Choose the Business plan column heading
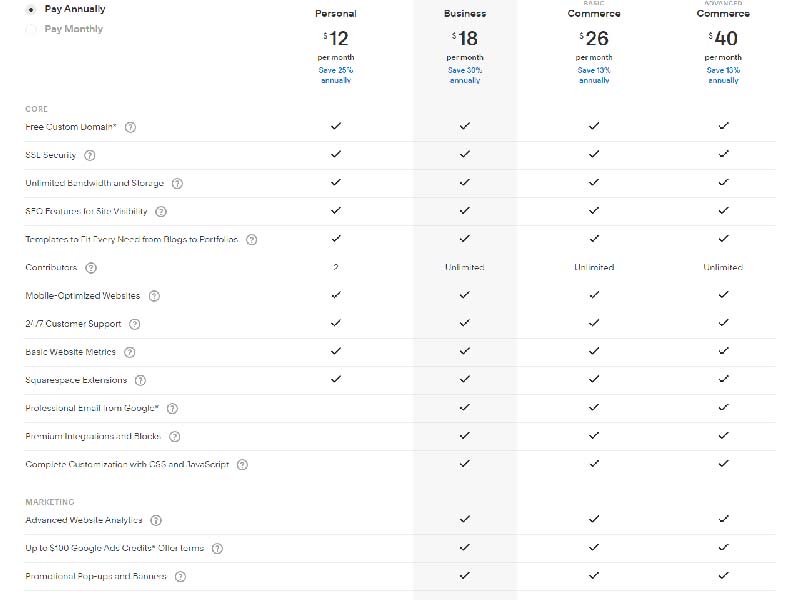 pos(465,14)
